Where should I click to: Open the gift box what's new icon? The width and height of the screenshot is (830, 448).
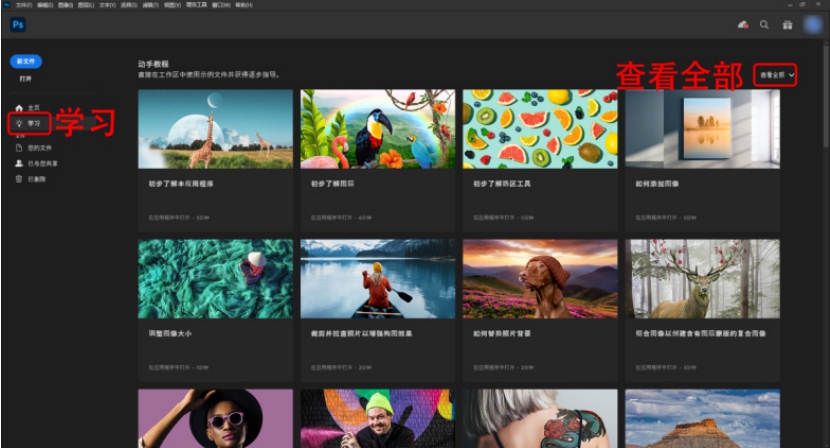(787, 25)
